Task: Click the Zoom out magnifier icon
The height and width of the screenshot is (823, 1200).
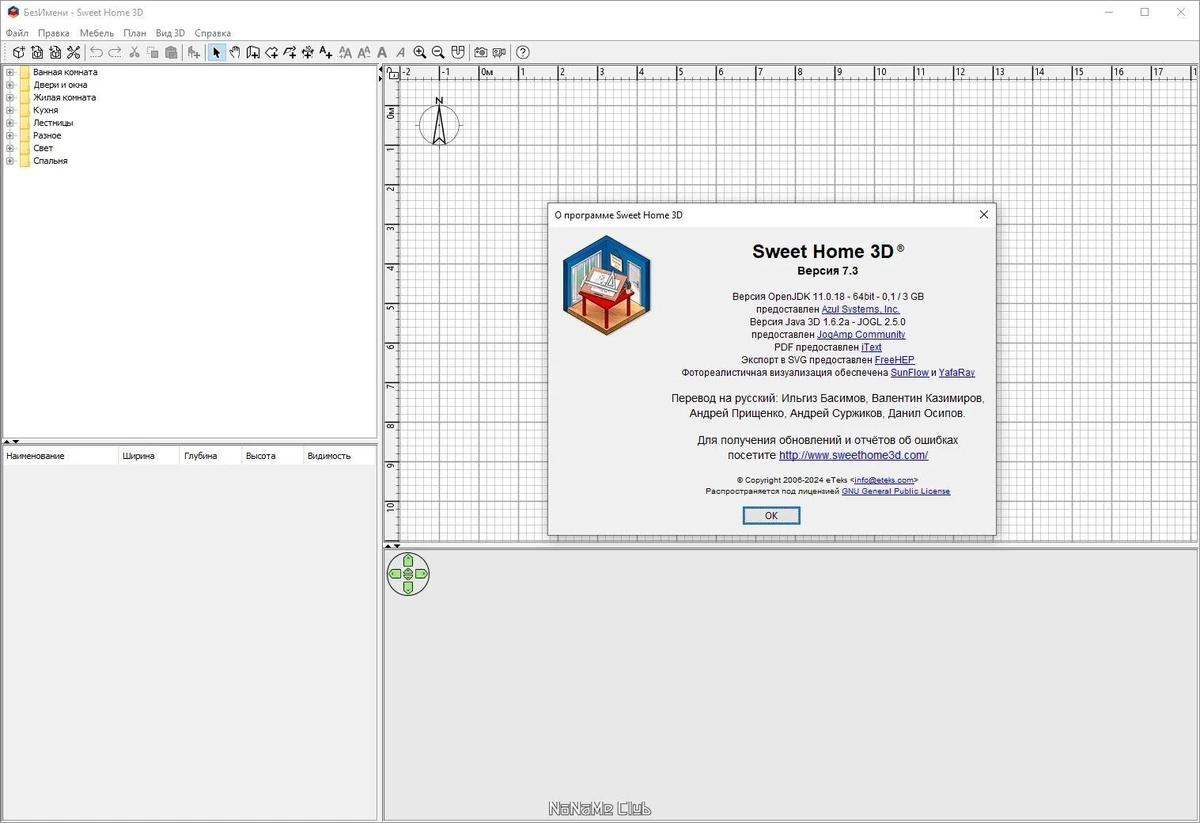Action: pyautogui.click(x=437, y=52)
